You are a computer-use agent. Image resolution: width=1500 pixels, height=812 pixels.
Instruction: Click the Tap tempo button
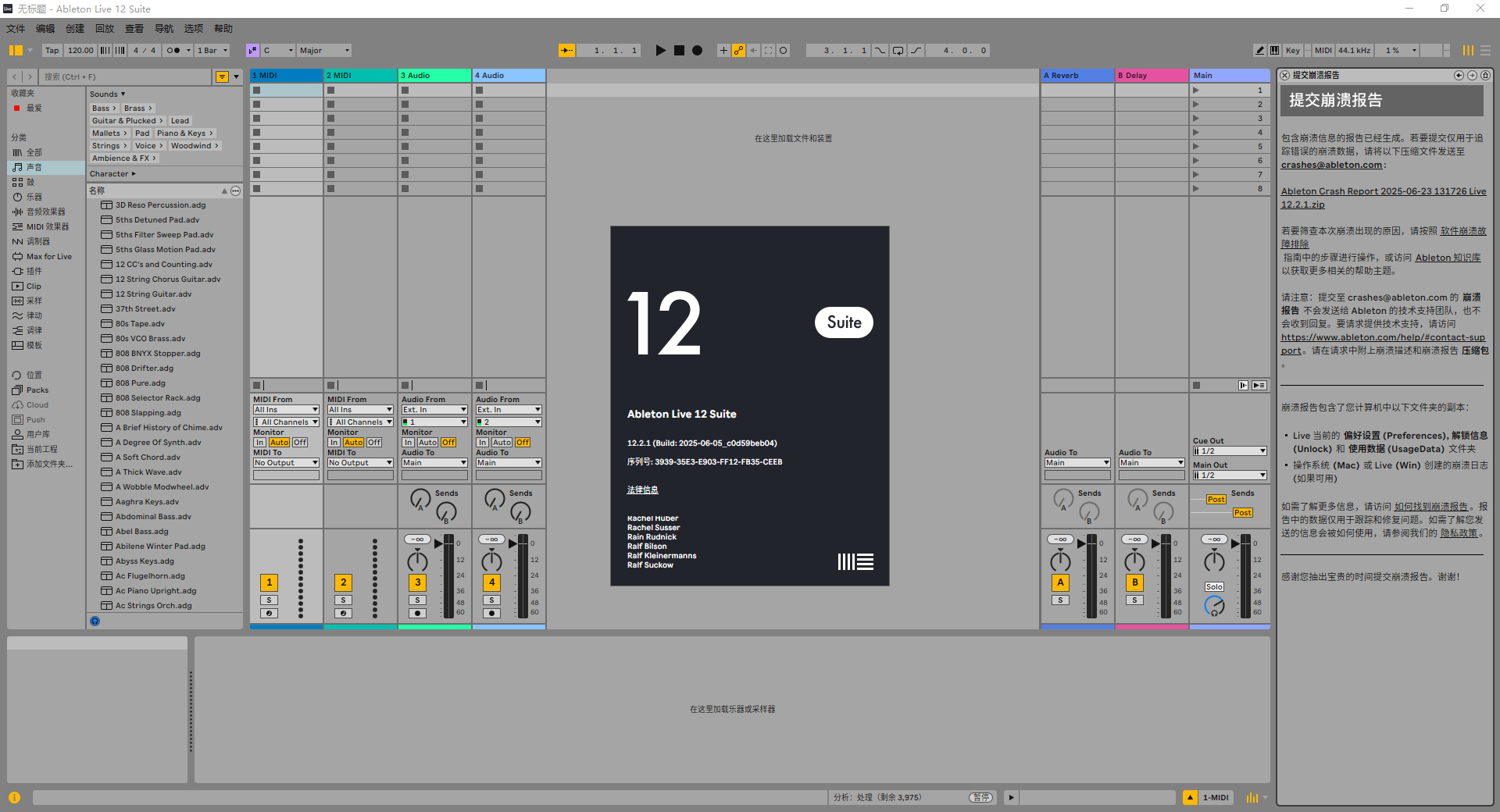(x=52, y=51)
